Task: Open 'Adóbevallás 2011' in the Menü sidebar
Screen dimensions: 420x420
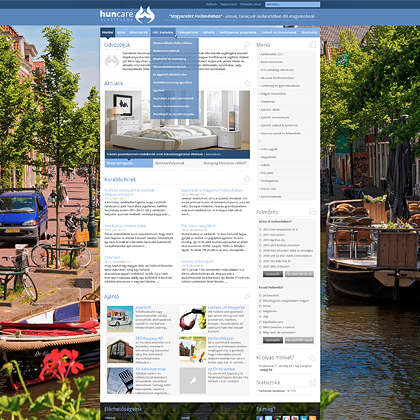Action: coord(272,54)
